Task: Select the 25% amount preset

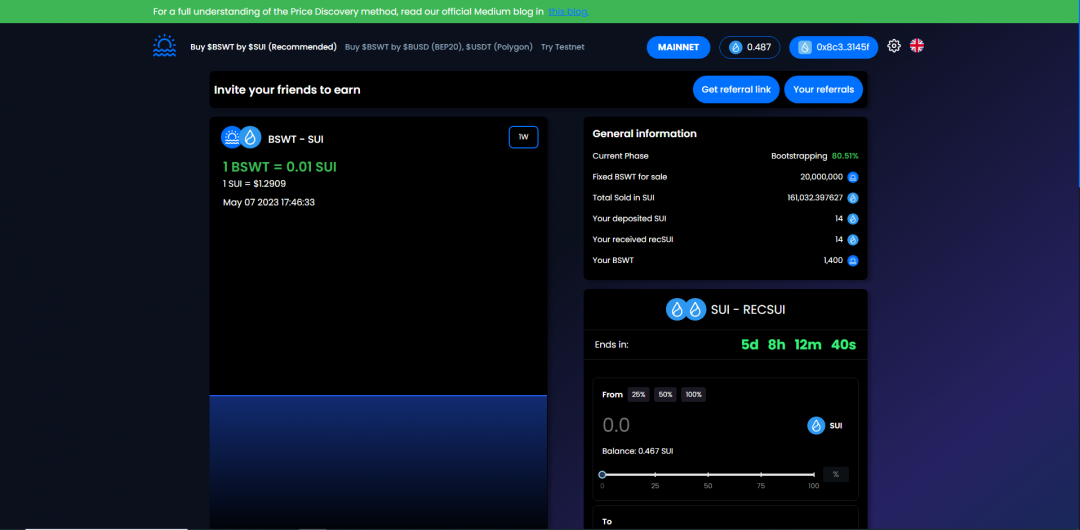Action: [638, 395]
